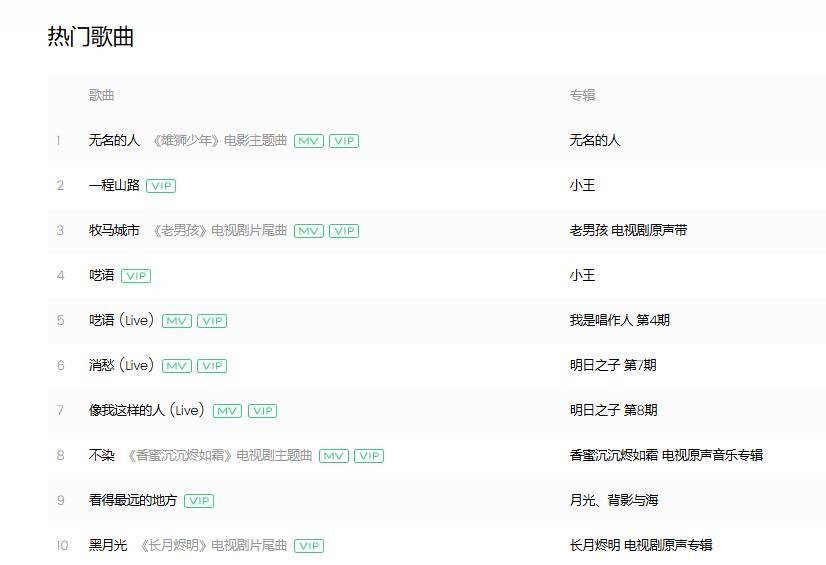Select song 呓语 in row 4
The width and height of the screenshot is (826, 565).
click(102, 275)
